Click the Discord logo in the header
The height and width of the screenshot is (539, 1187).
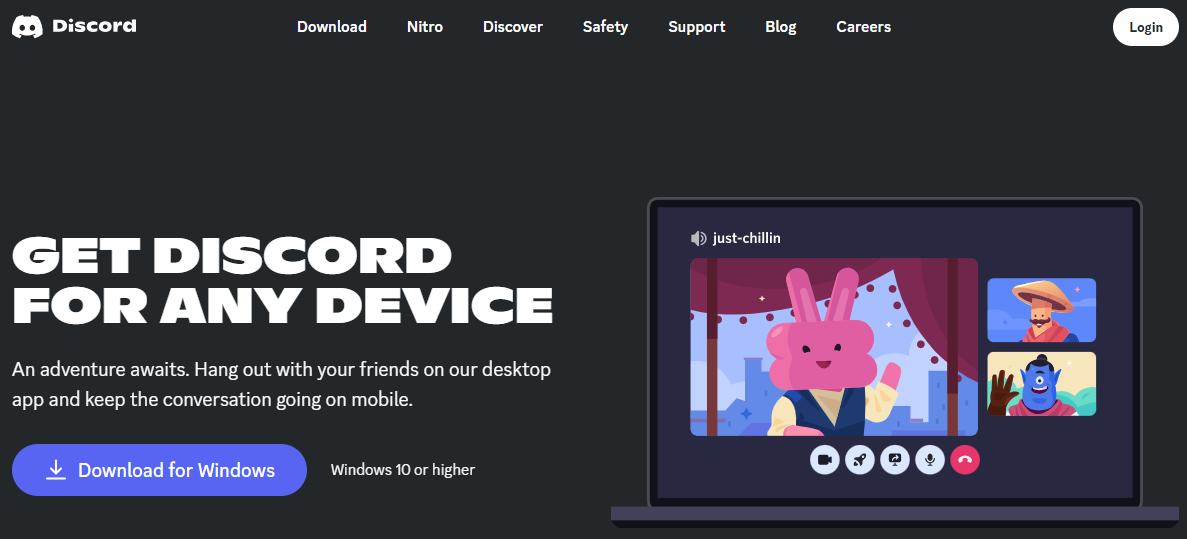[x=74, y=26]
